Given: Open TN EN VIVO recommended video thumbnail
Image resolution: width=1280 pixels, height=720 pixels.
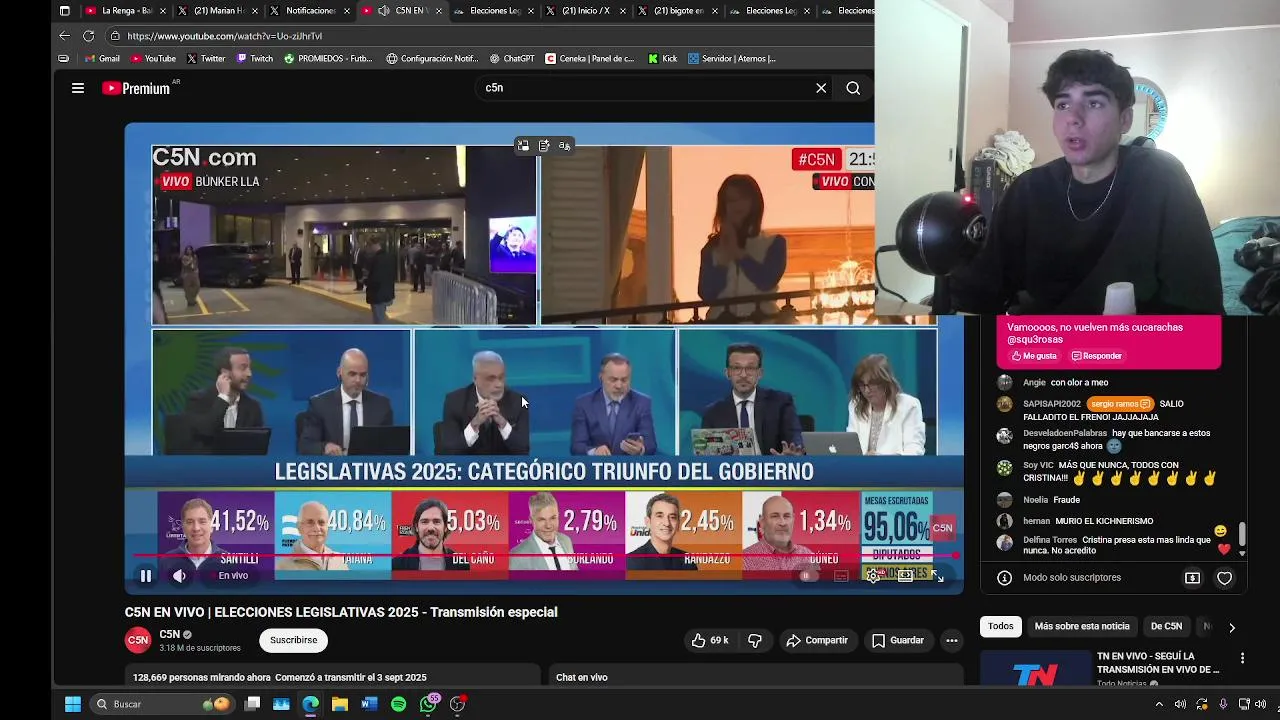Looking at the screenshot, I should click(x=1035, y=668).
